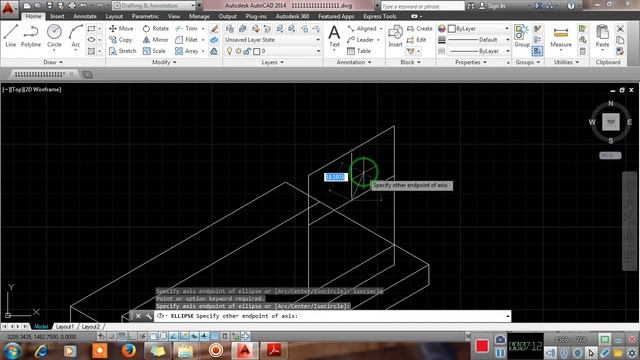
Task: Click the block Edit button
Action: (417, 40)
